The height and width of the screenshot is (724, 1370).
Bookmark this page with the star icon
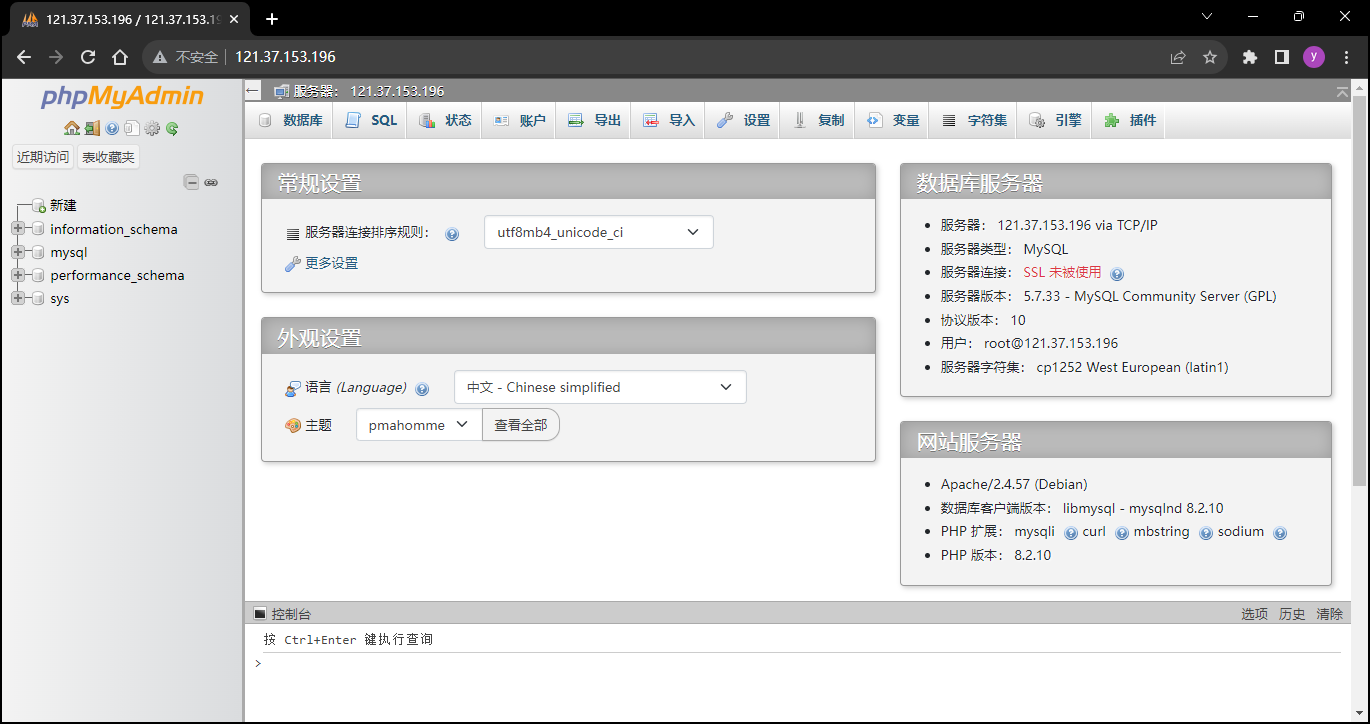1210,57
